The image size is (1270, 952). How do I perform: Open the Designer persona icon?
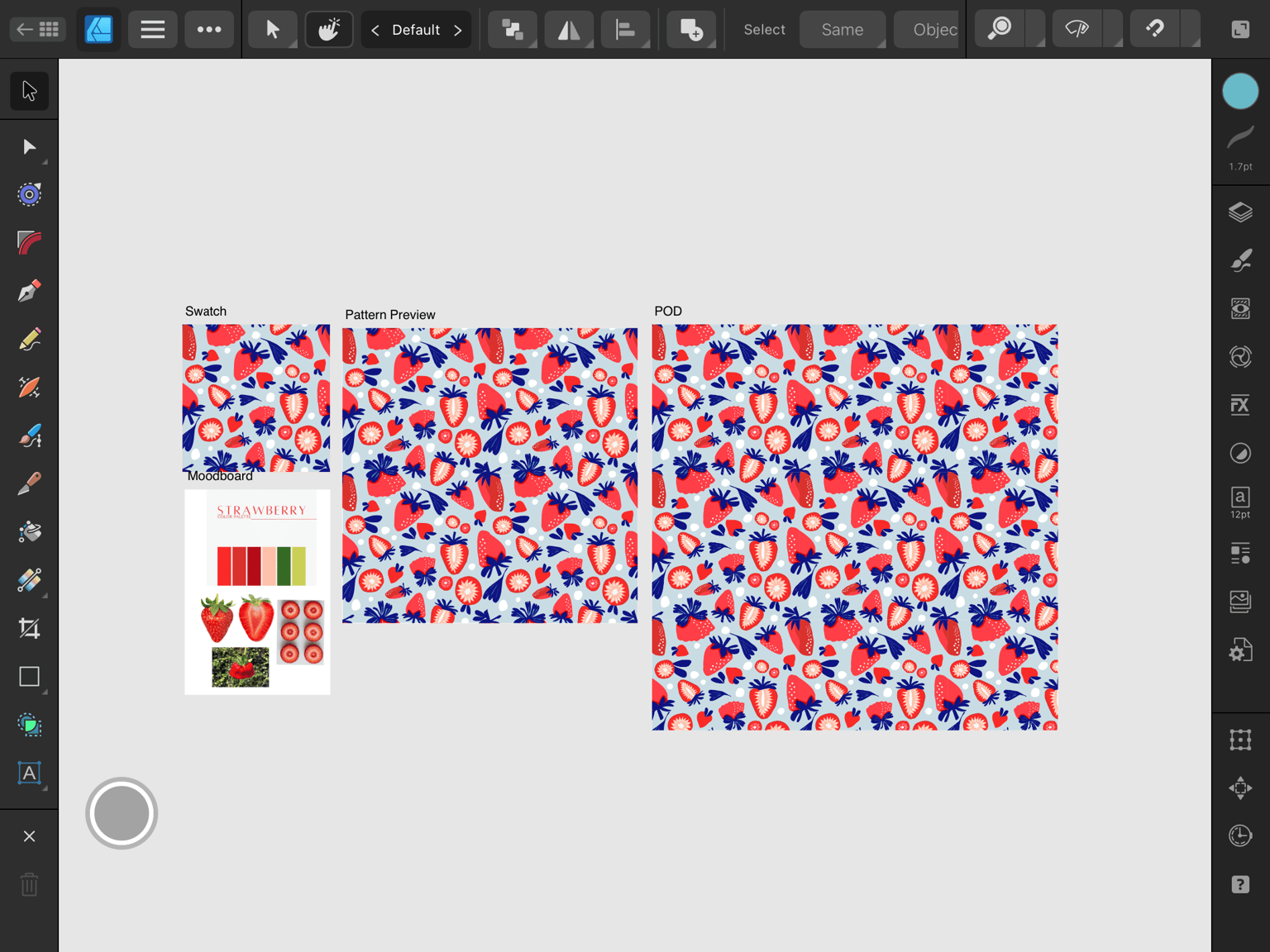click(98, 30)
